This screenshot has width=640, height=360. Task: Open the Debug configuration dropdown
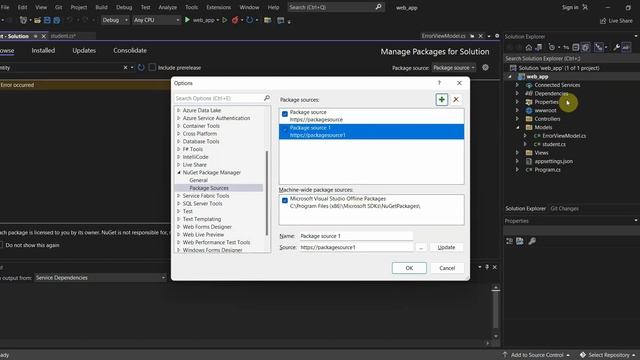(115, 20)
